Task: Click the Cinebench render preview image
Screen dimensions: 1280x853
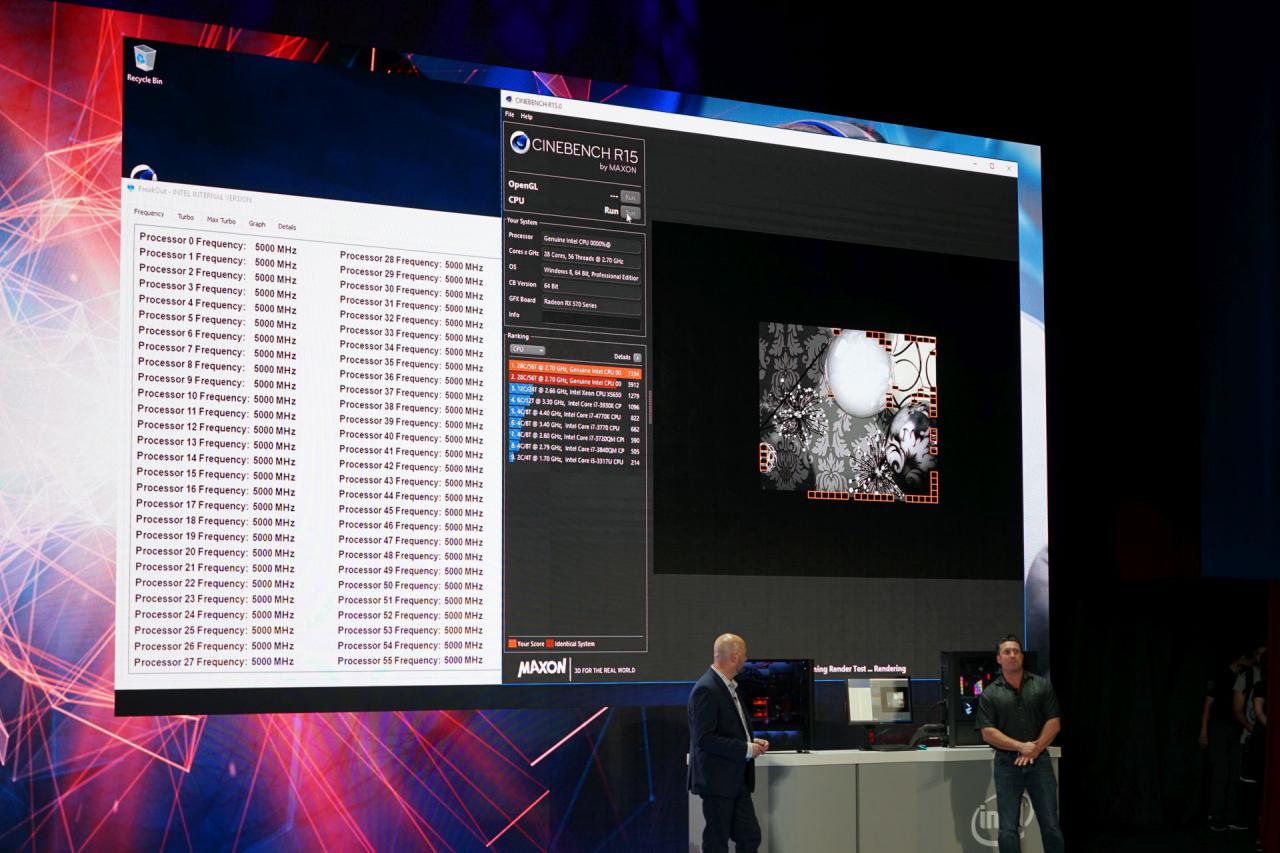Action: tap(848, 410)
